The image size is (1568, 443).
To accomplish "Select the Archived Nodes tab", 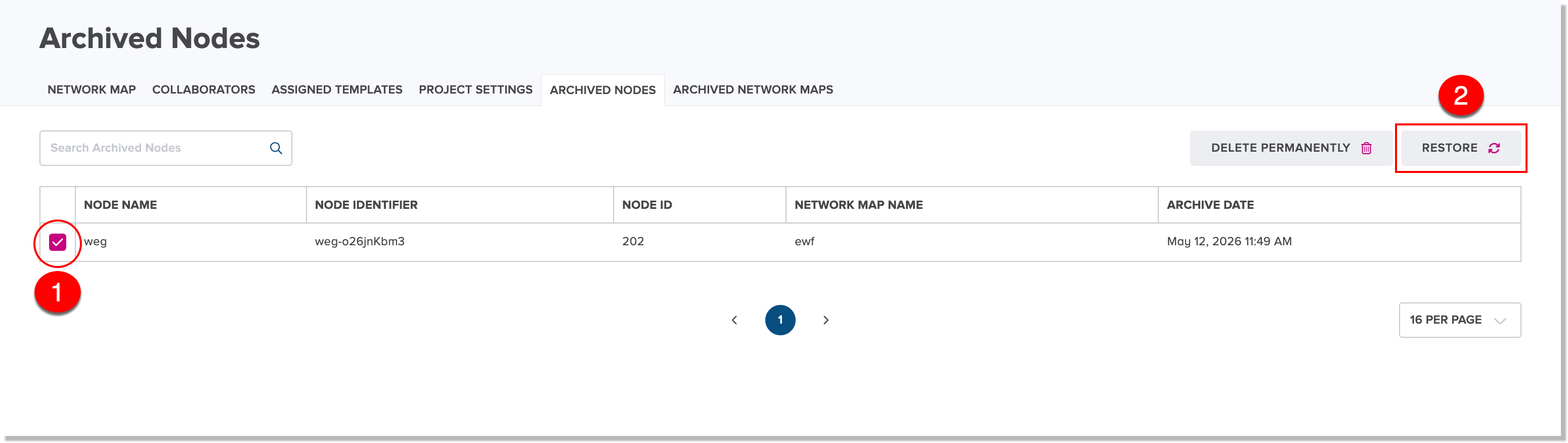I will point(602,90).
